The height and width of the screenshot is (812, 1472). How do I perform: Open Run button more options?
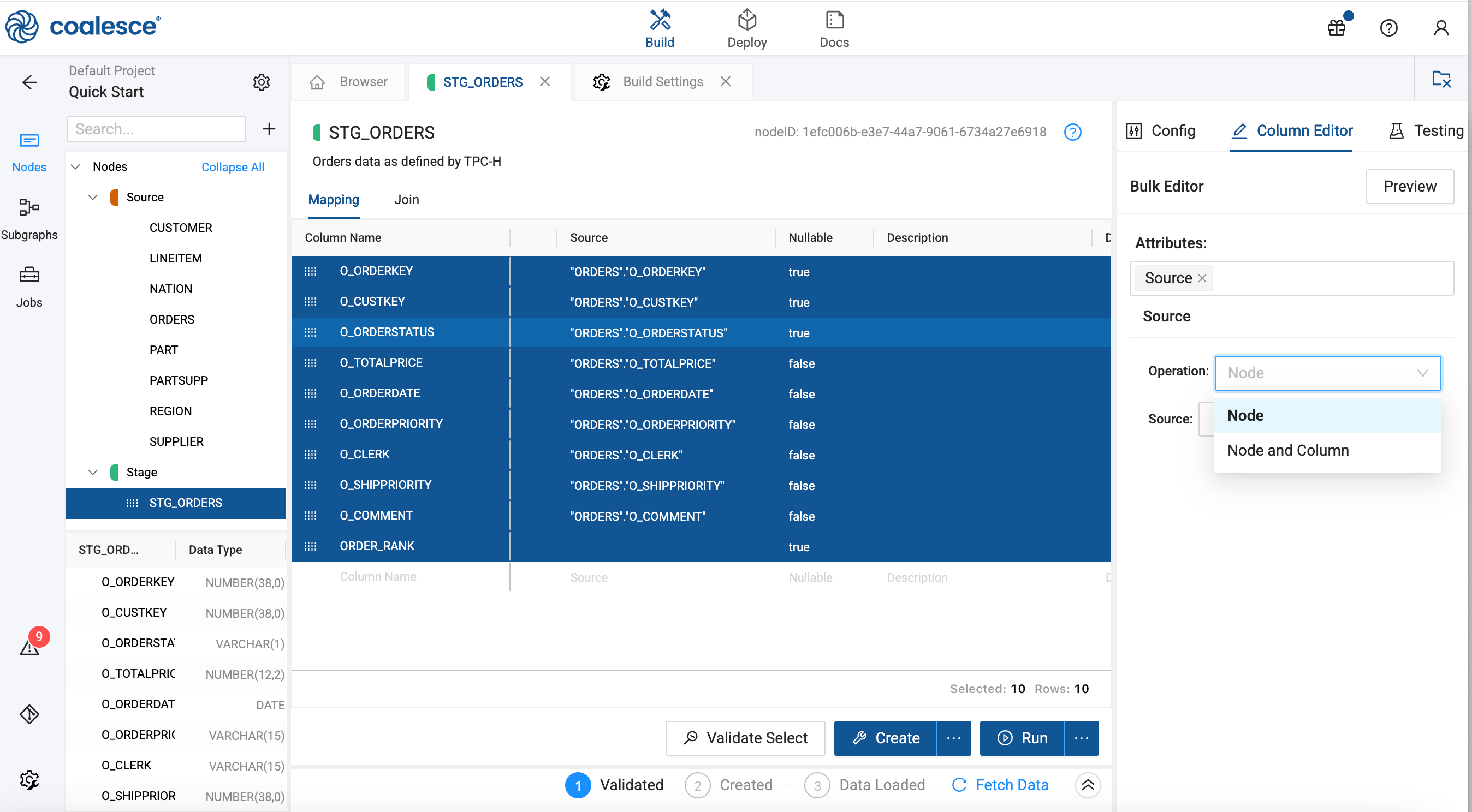pyautogui.click(x=1081, y=738)
